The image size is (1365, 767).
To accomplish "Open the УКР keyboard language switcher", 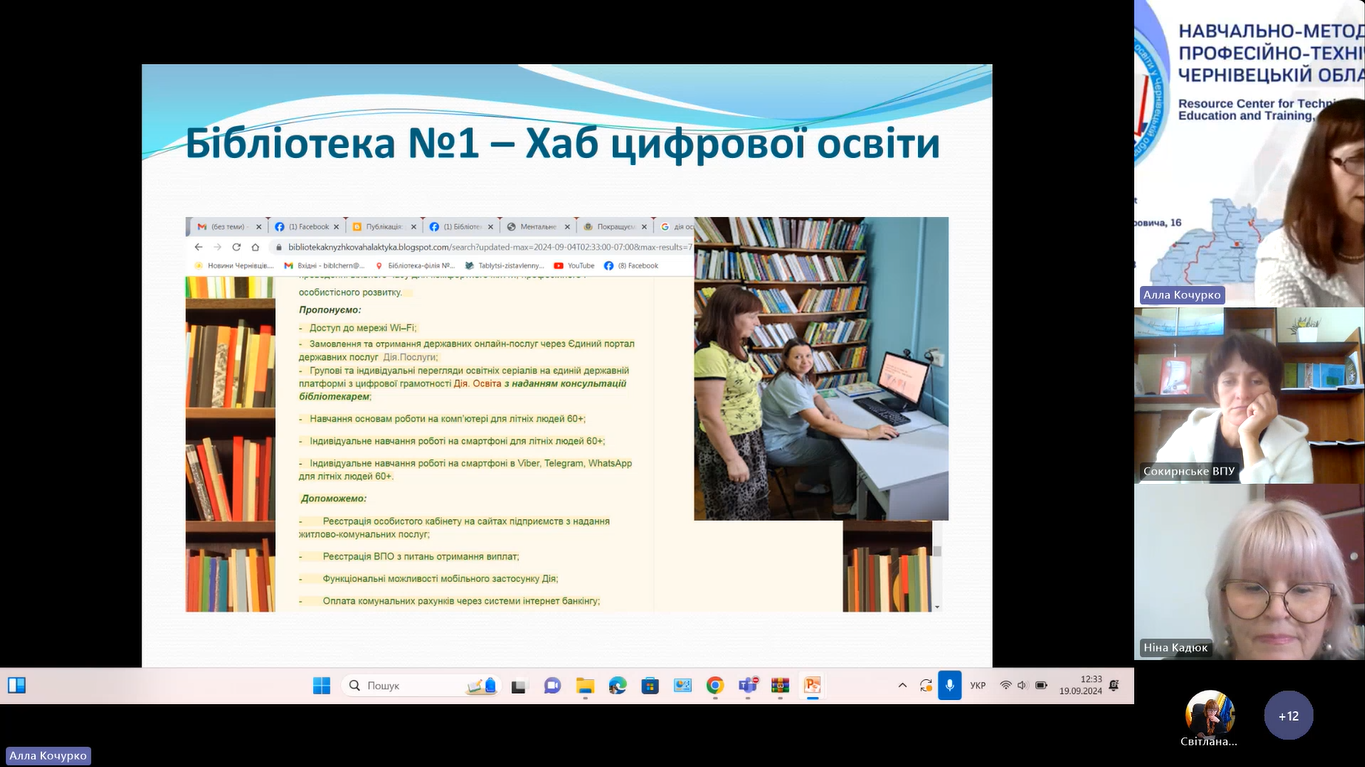I will (x=978, y=686).
